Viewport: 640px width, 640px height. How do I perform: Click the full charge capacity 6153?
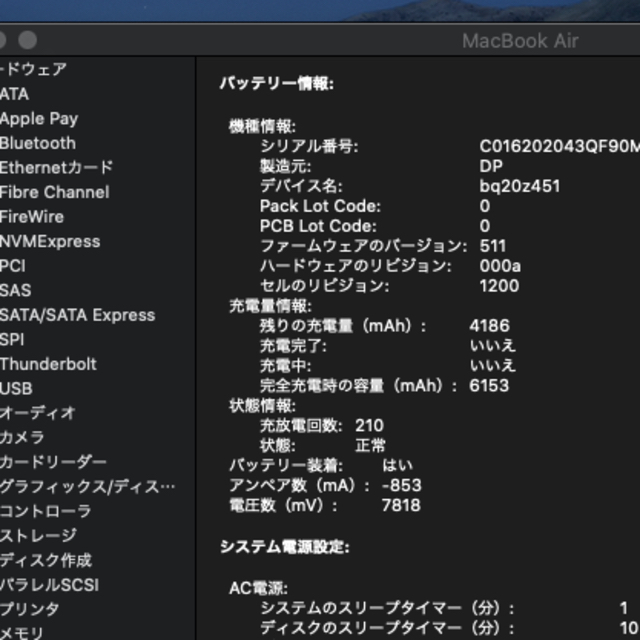point(489,386)
